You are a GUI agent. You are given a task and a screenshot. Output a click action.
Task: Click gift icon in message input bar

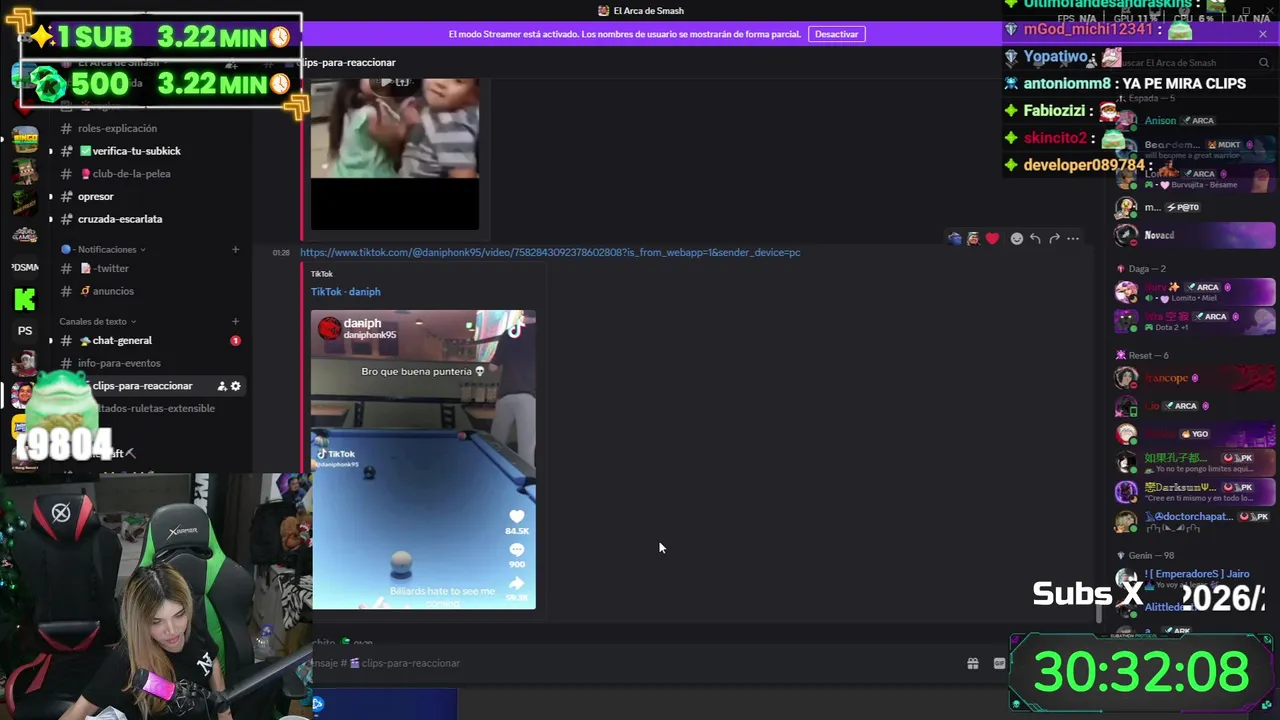[x=972, y=663]
